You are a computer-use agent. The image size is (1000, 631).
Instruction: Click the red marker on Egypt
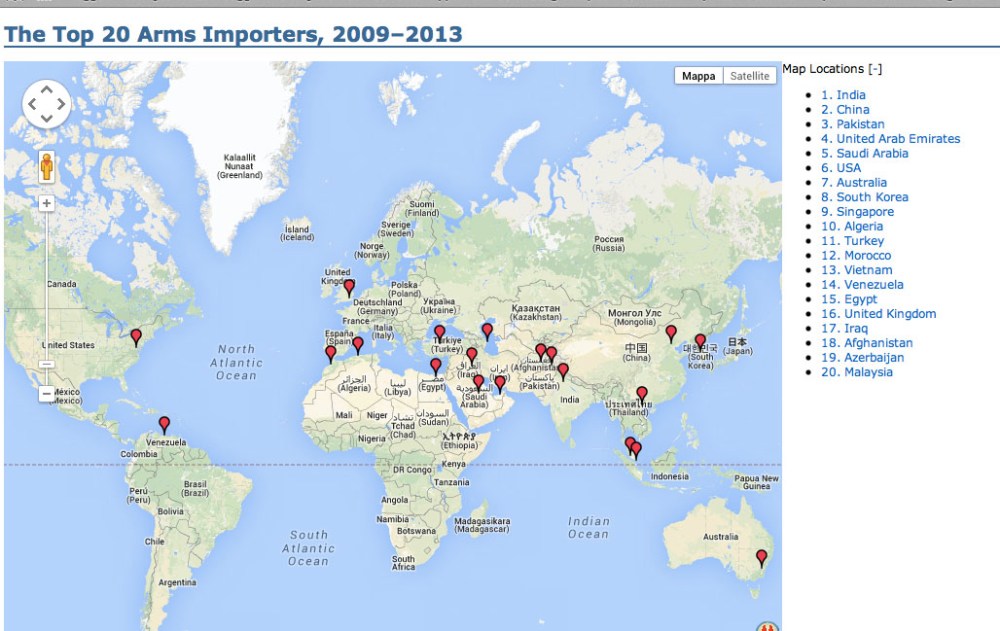coord(435,366)
